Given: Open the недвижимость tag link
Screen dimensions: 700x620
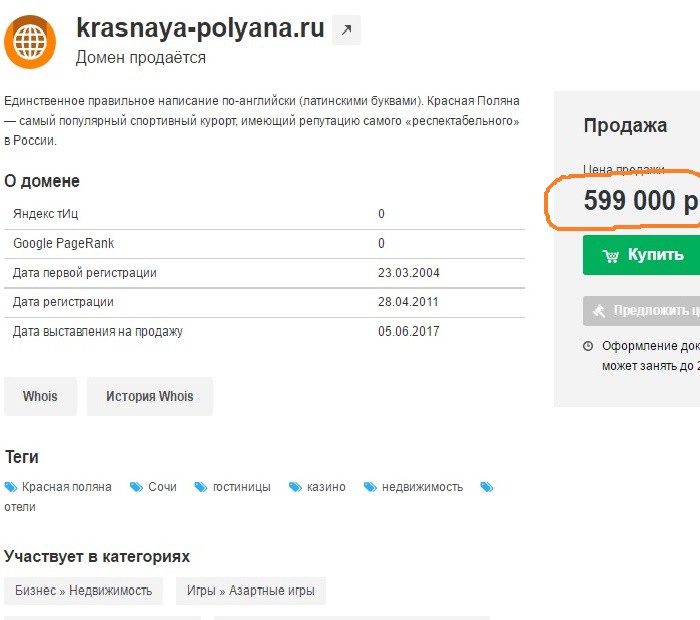Looking at the screenshot, I should [x=421, y=487].
